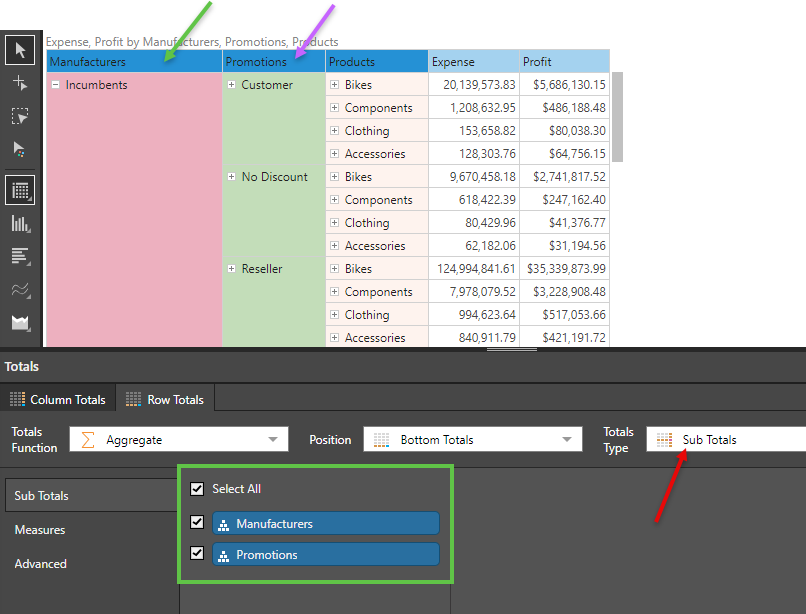Select the arrow pointer tool

pyautogui.click(x=20, y=49)
